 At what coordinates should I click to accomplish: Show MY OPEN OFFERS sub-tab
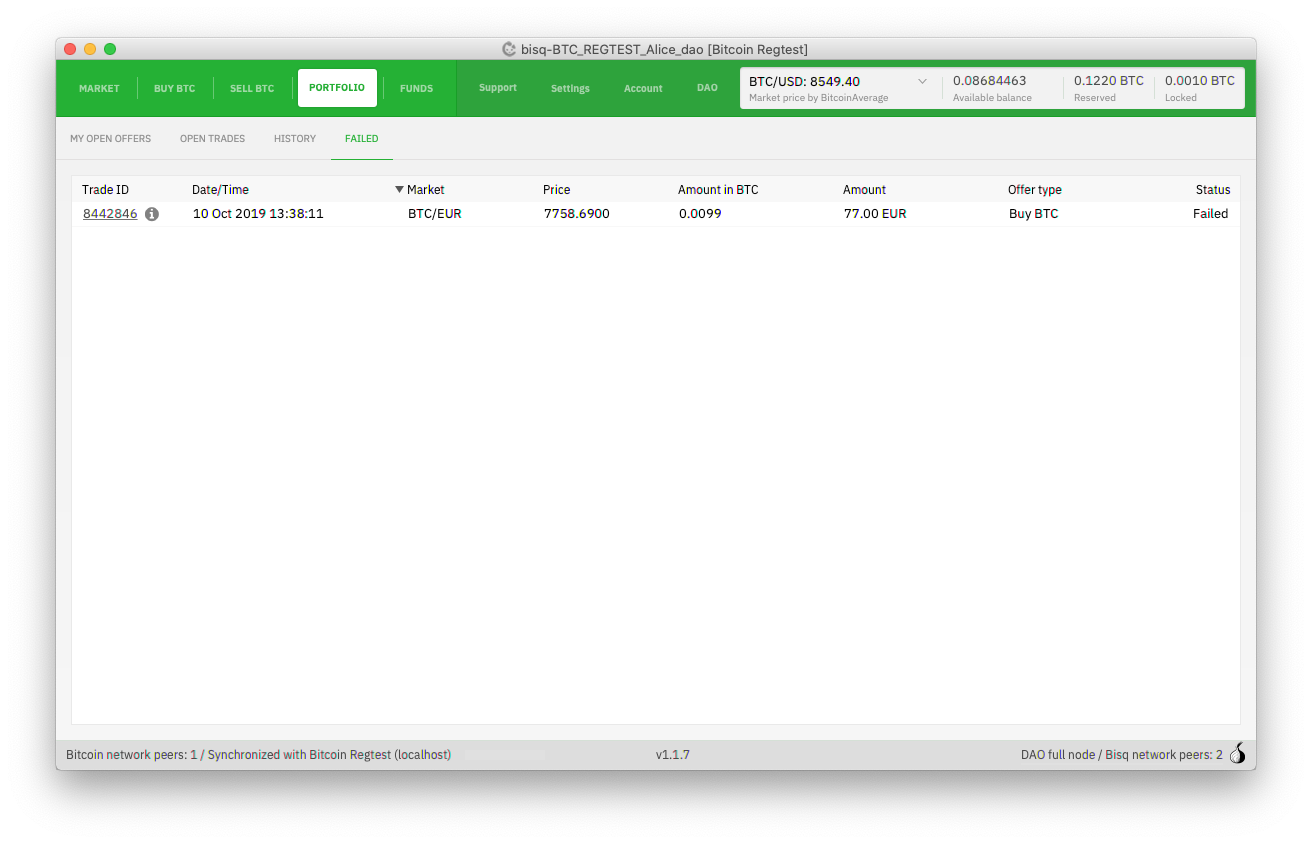110,139
